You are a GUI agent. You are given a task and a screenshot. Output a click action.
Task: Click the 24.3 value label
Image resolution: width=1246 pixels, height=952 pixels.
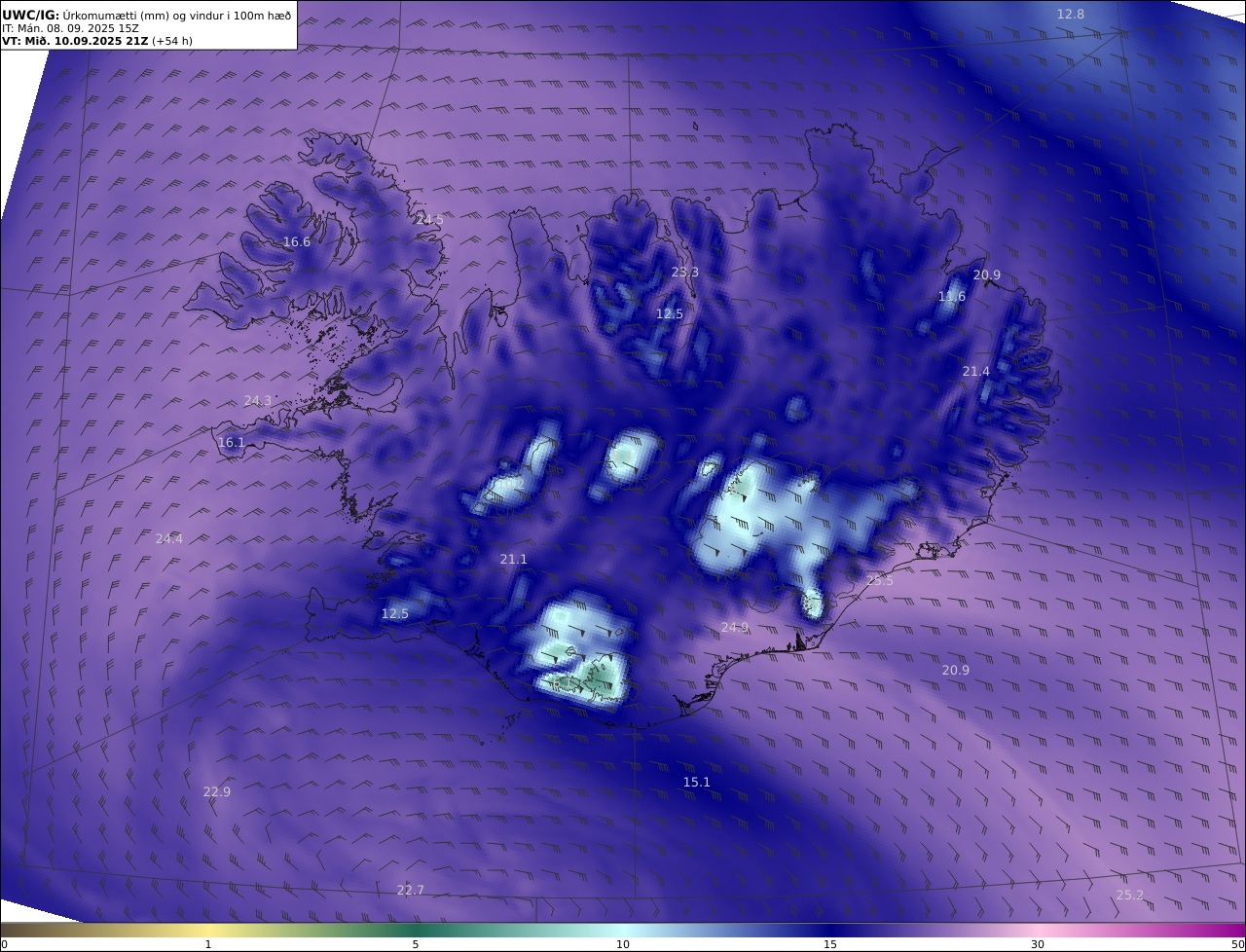coord(258,400)
